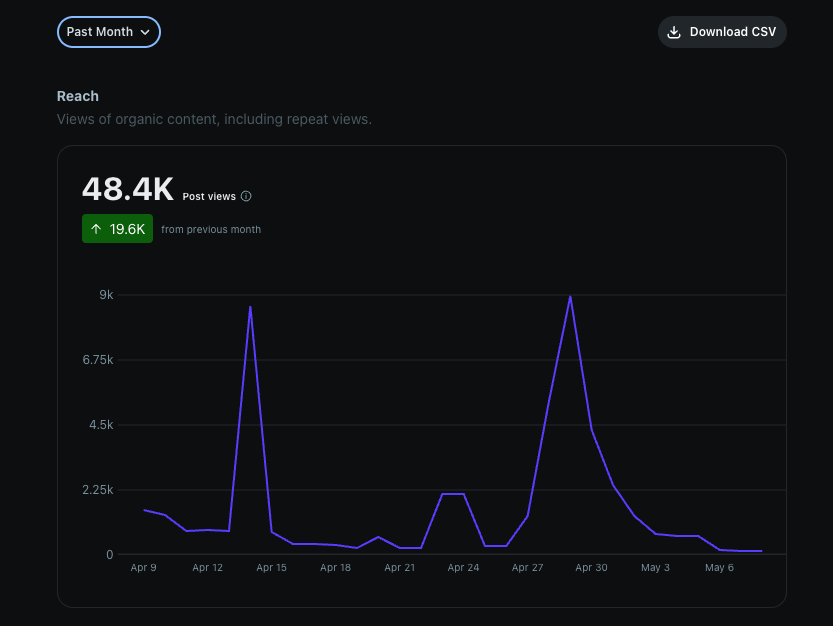Click the chevron in the Past Month button
Screen dimensions: 833x626
coord(145,32)
